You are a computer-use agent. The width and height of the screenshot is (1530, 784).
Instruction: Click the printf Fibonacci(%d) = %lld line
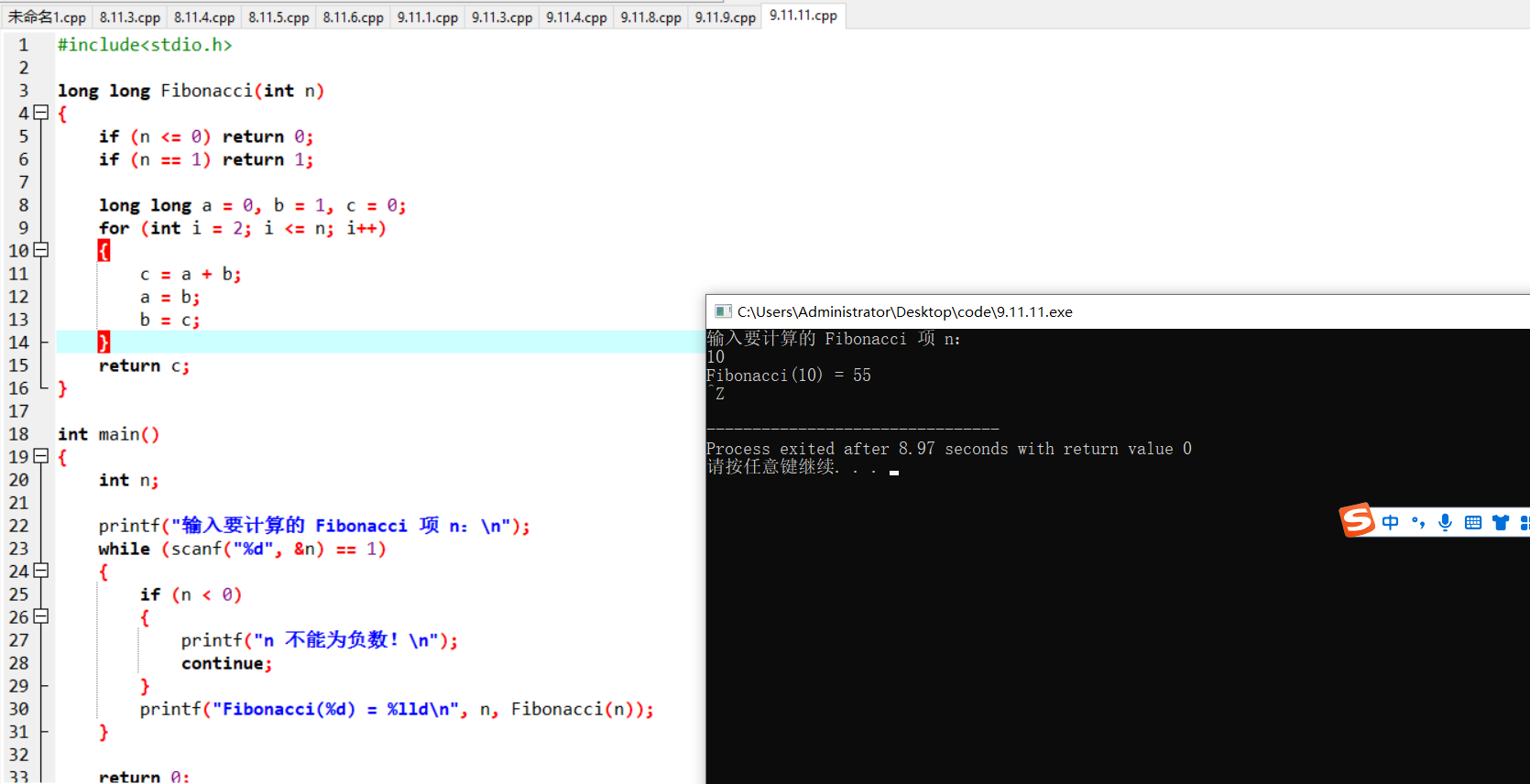coord(397,708)
